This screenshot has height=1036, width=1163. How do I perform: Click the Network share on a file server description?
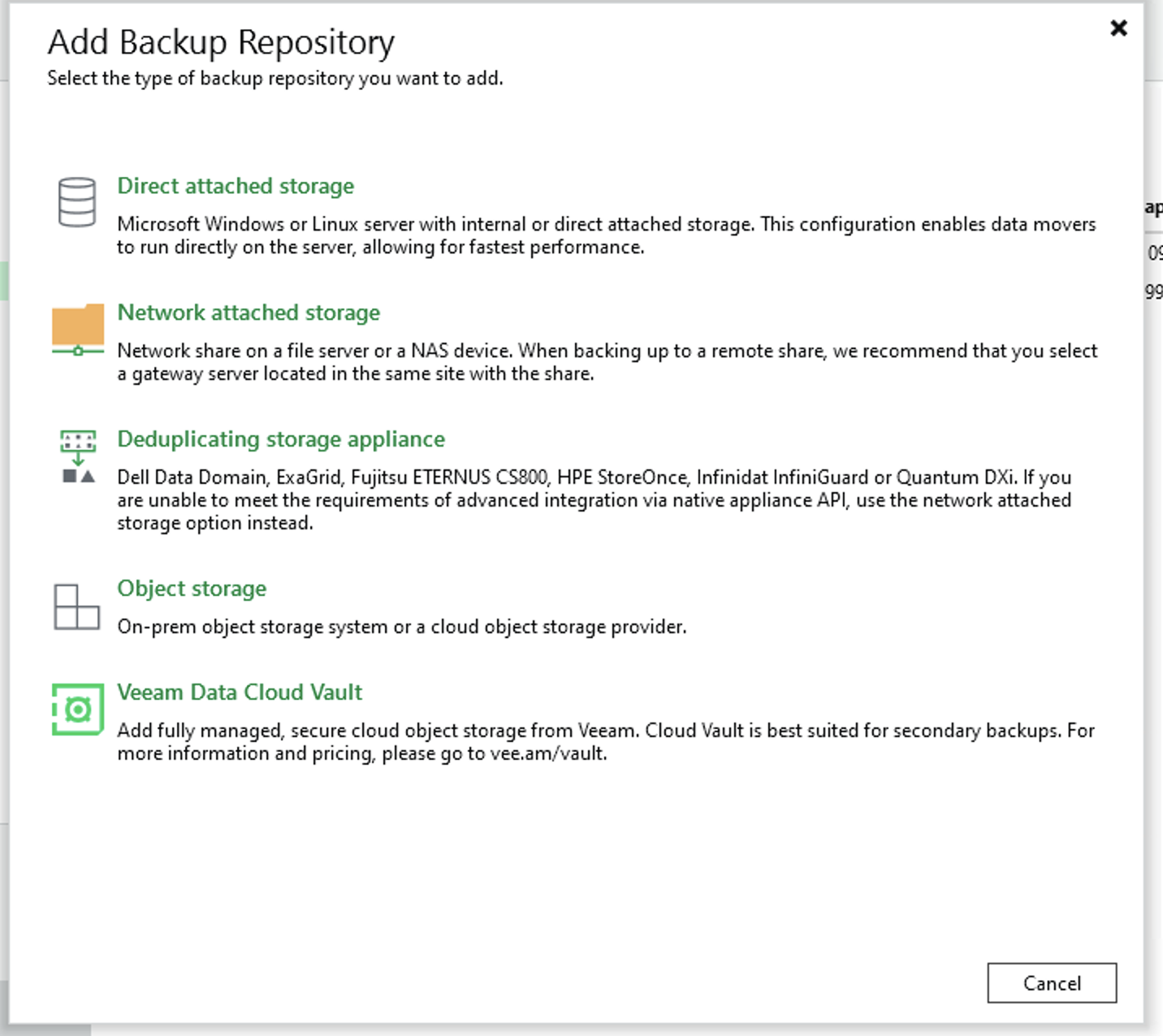tap(607, 362)
